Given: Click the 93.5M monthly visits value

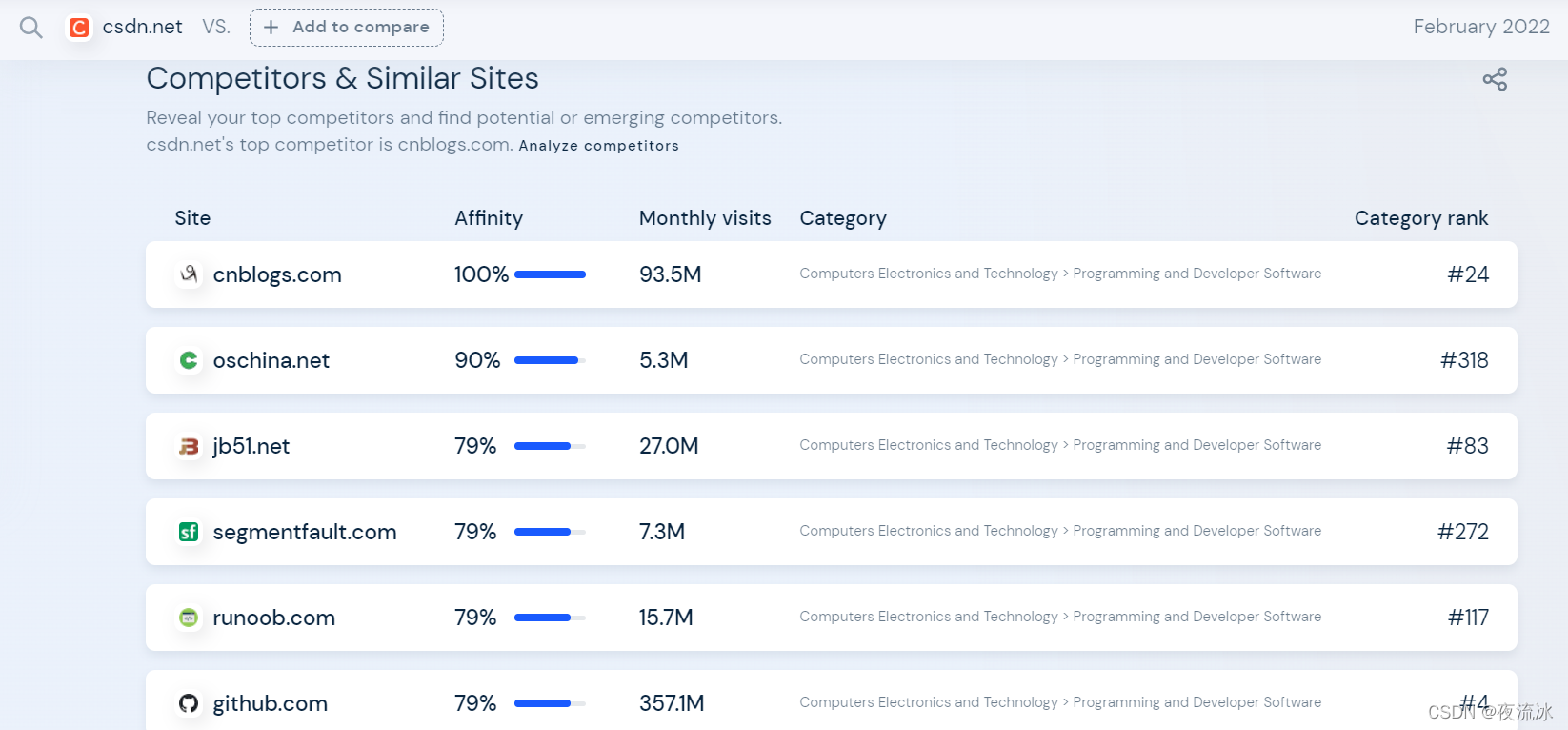Looking at the screenshot, I should pos(671,274).
